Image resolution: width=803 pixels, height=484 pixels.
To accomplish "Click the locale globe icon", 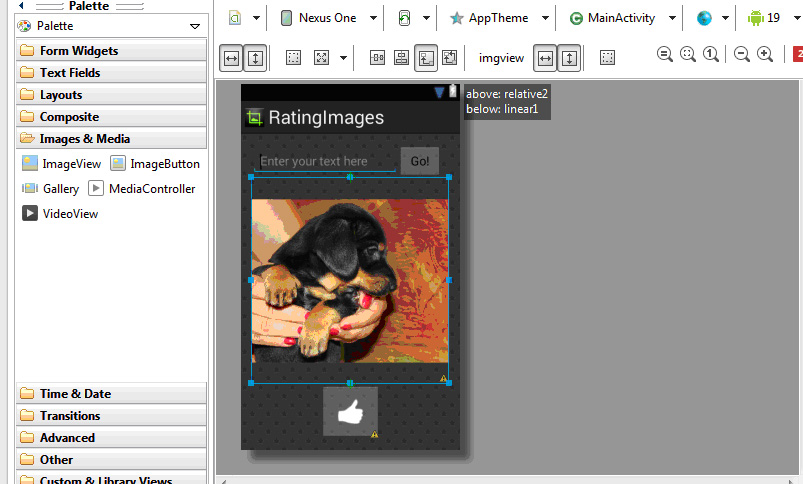I will [705, 18].
